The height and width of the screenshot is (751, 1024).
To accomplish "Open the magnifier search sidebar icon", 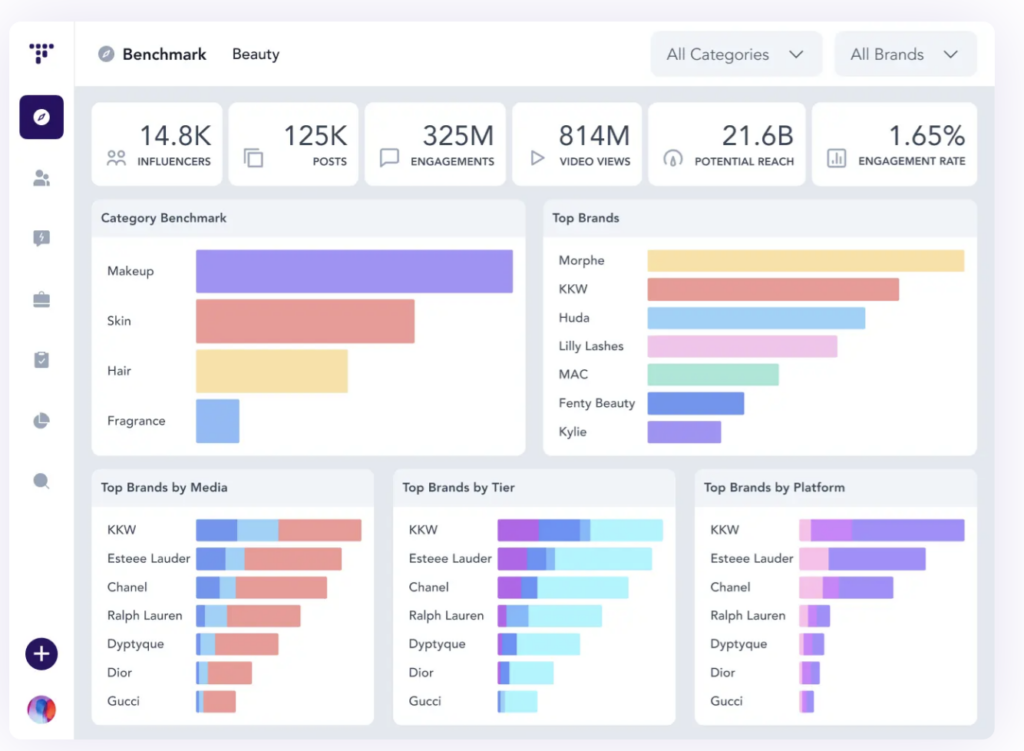I will tap(41, 481).
